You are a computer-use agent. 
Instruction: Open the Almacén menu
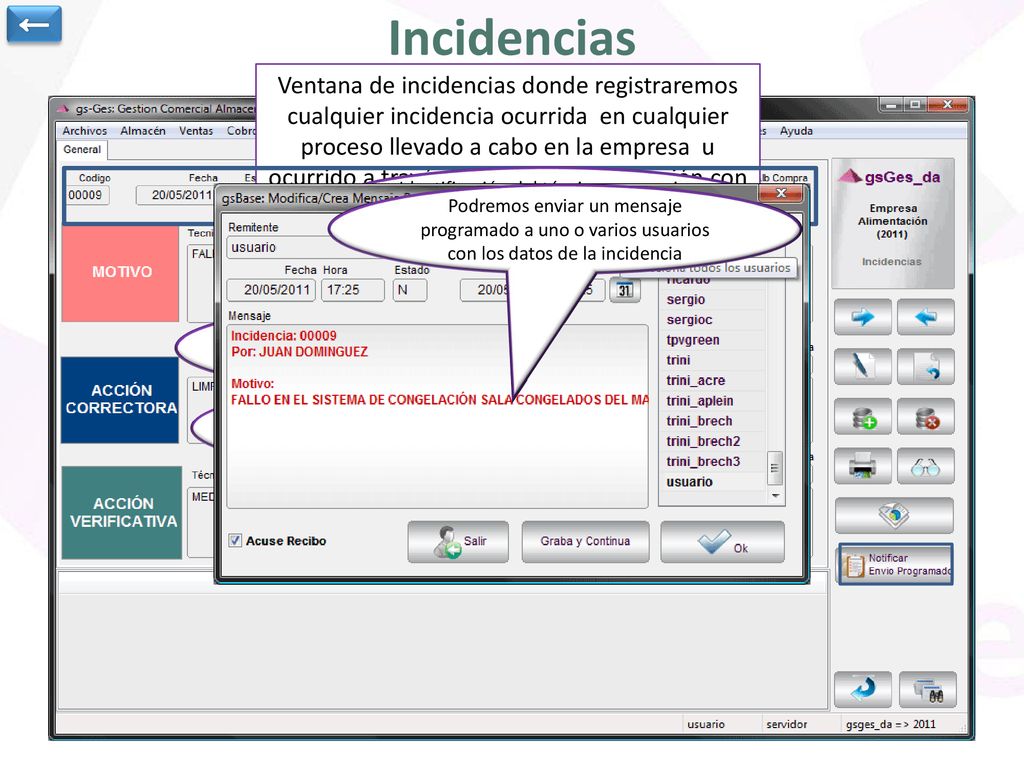pyautogui.click(x=142, y=131)
